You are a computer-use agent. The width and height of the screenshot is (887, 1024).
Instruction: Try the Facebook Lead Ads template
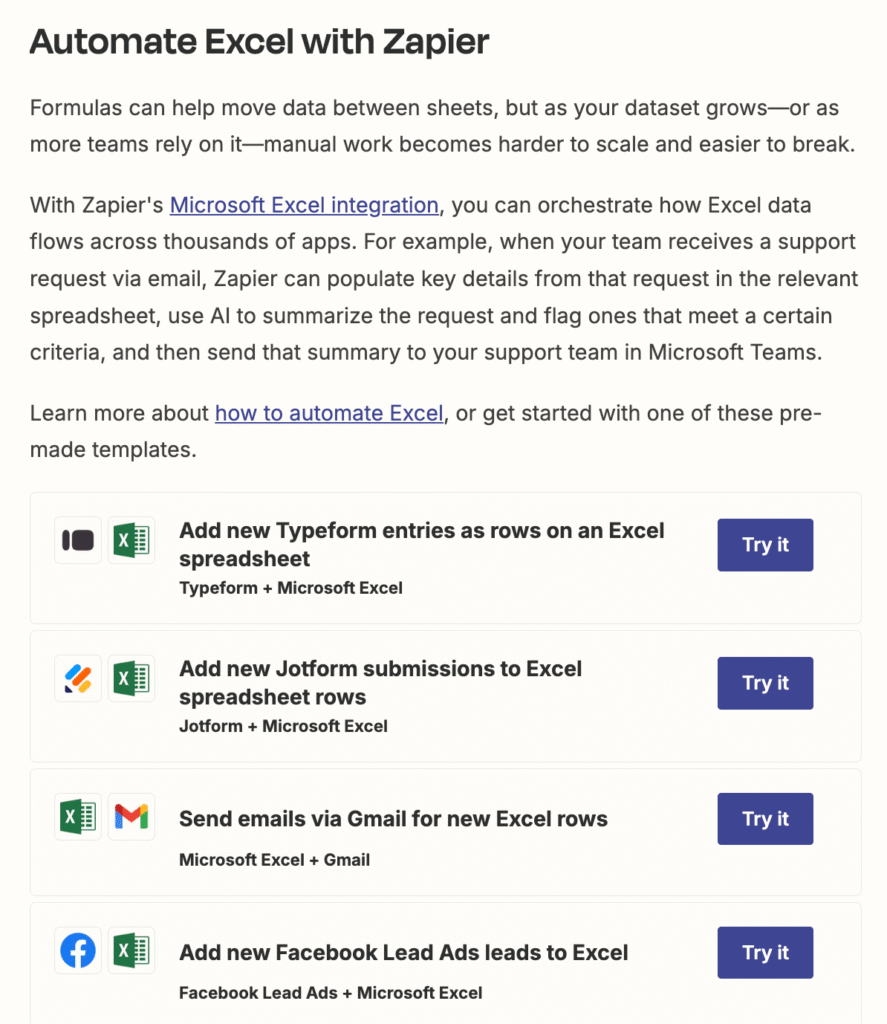coord(766,953)
